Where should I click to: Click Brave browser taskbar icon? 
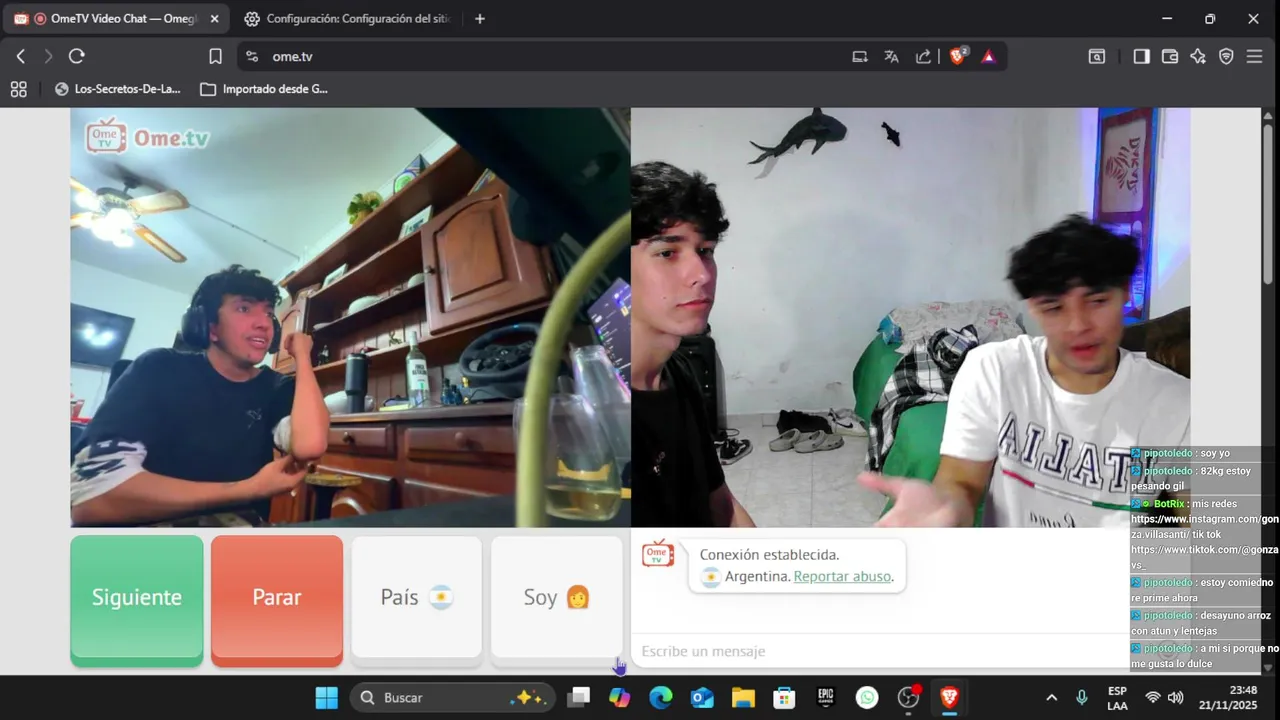(949, 698)
